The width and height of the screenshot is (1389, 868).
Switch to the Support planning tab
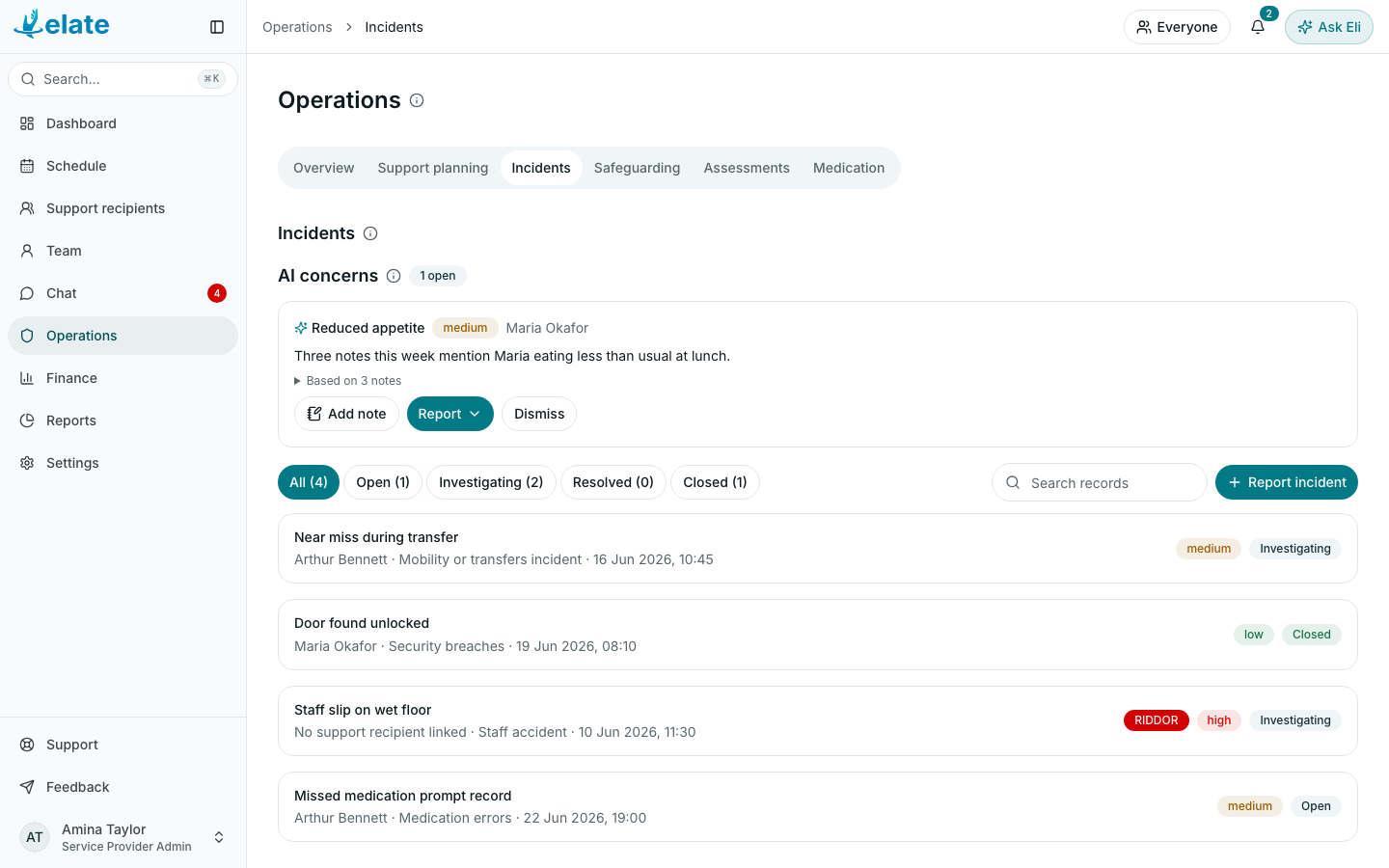tap(433, 168)
